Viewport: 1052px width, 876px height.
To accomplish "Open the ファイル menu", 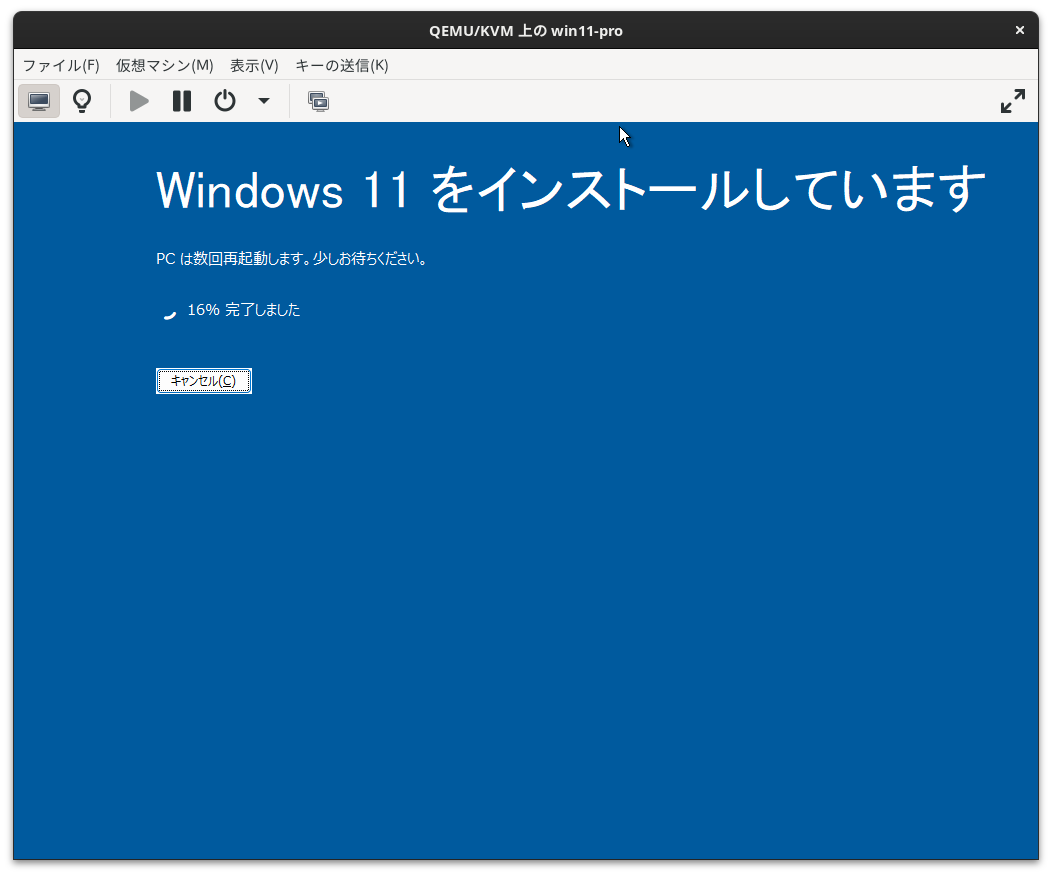I will (x=60, y=65).
